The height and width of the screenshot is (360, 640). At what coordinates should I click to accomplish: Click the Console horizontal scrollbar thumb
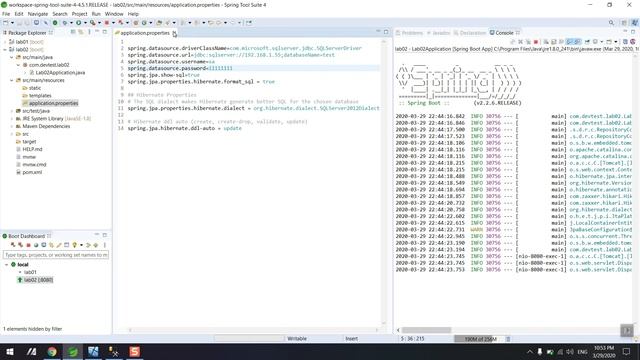[427, 330]
